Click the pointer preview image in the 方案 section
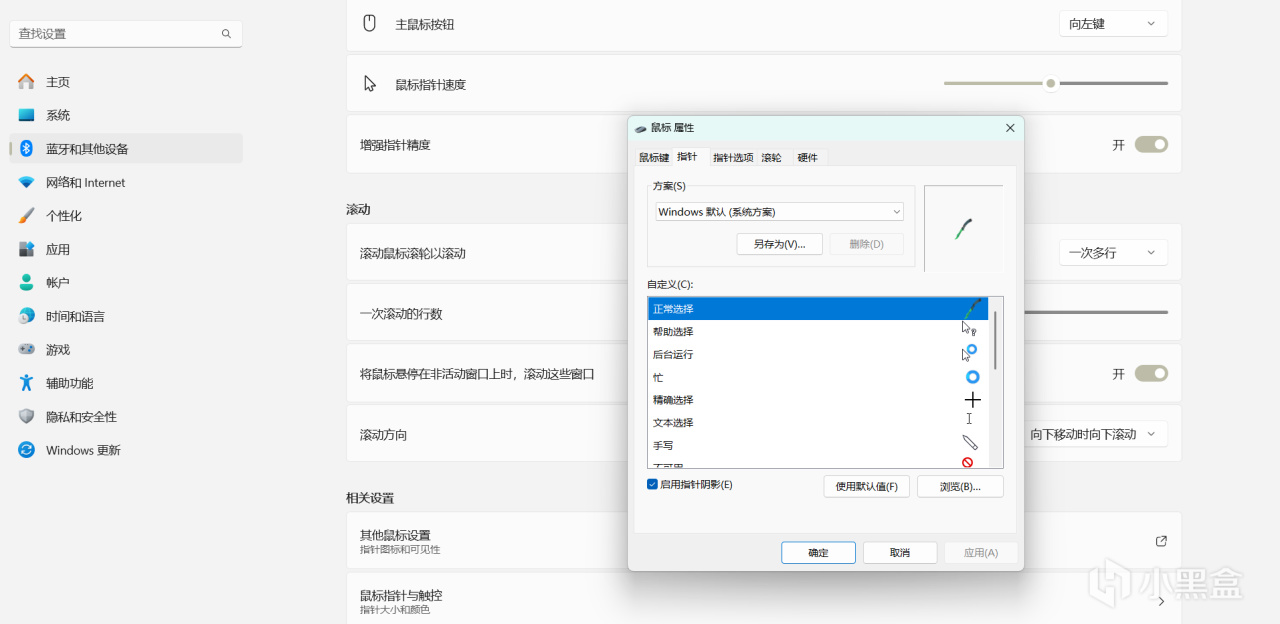This screenshot has height=624, width=1280. (963, 228)
